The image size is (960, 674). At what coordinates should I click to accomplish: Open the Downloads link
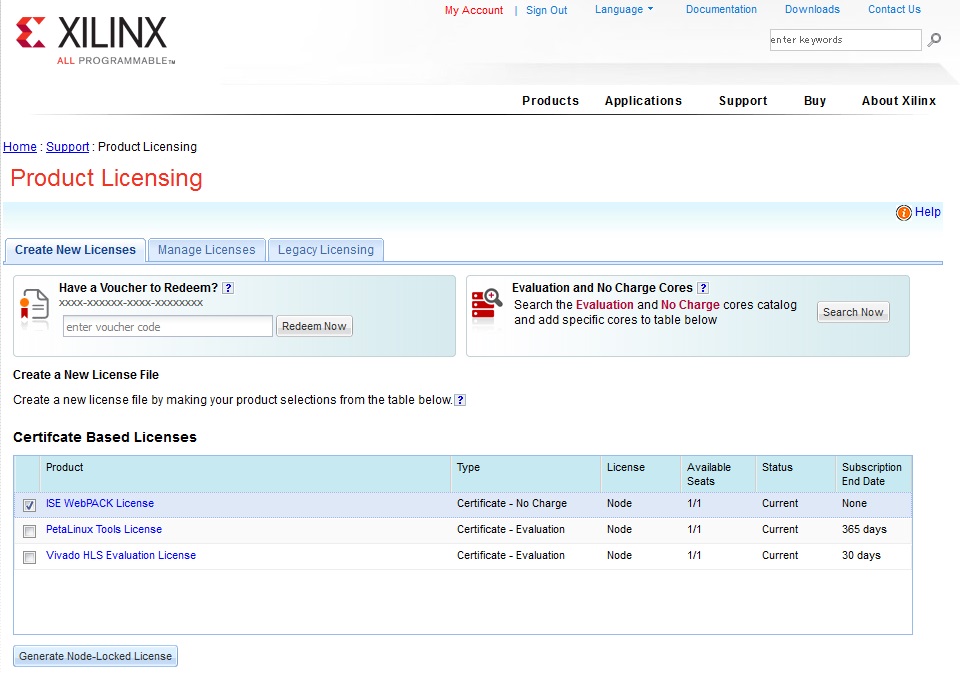pos(812,9)
